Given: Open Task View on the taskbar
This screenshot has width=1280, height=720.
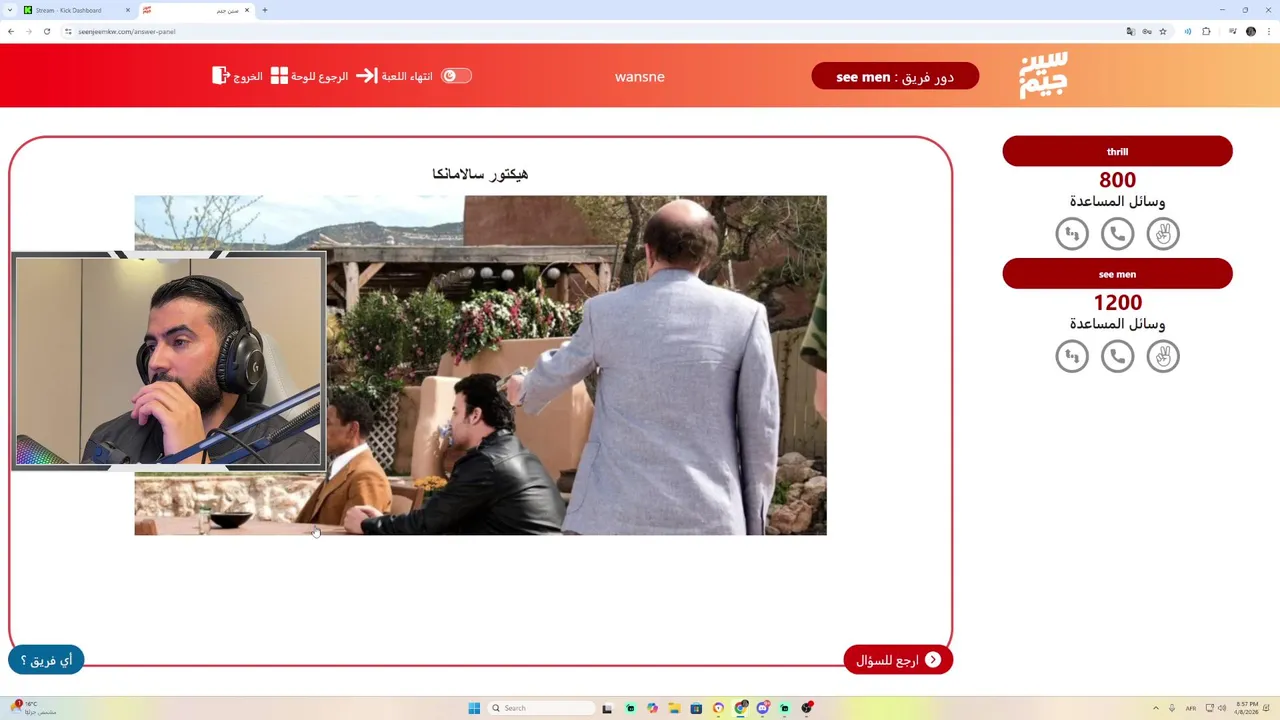Looking at the screenshot, I should click(607, 708).
